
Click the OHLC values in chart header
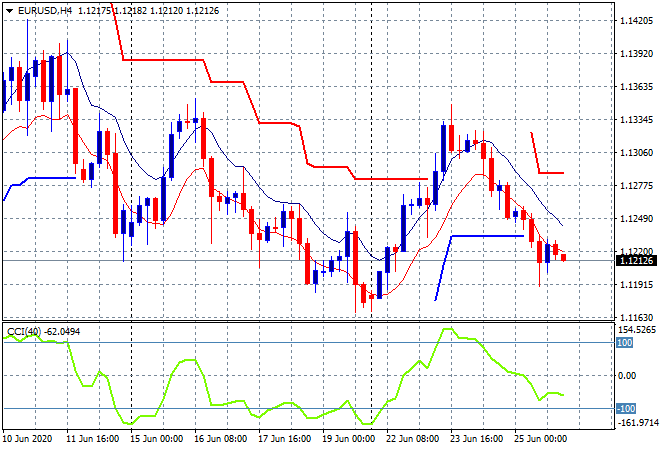[x=149, y=11]
